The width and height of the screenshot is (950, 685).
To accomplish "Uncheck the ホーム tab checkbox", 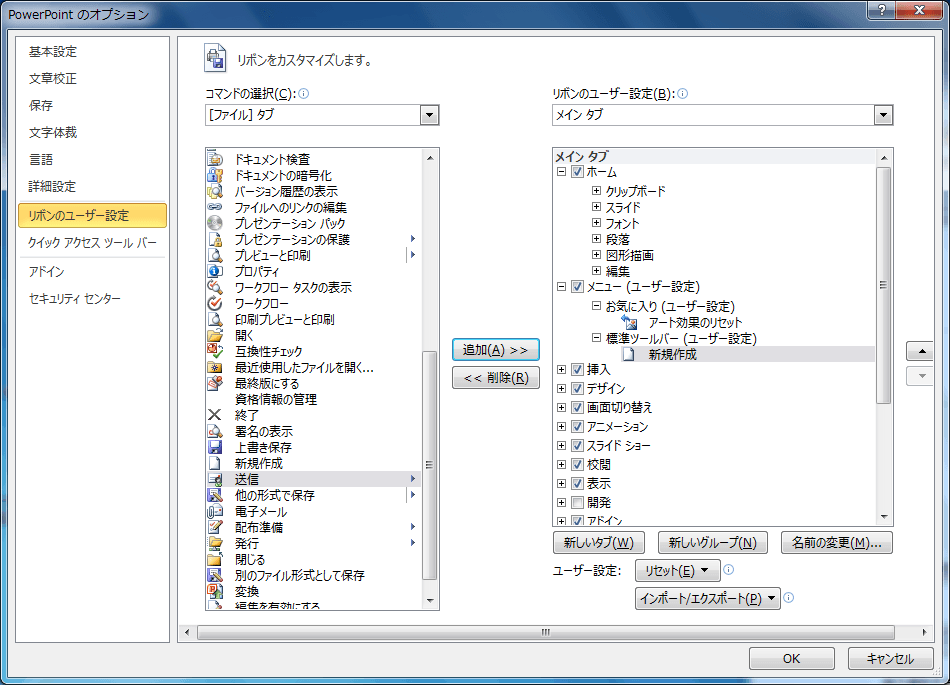I will [577, 172].
